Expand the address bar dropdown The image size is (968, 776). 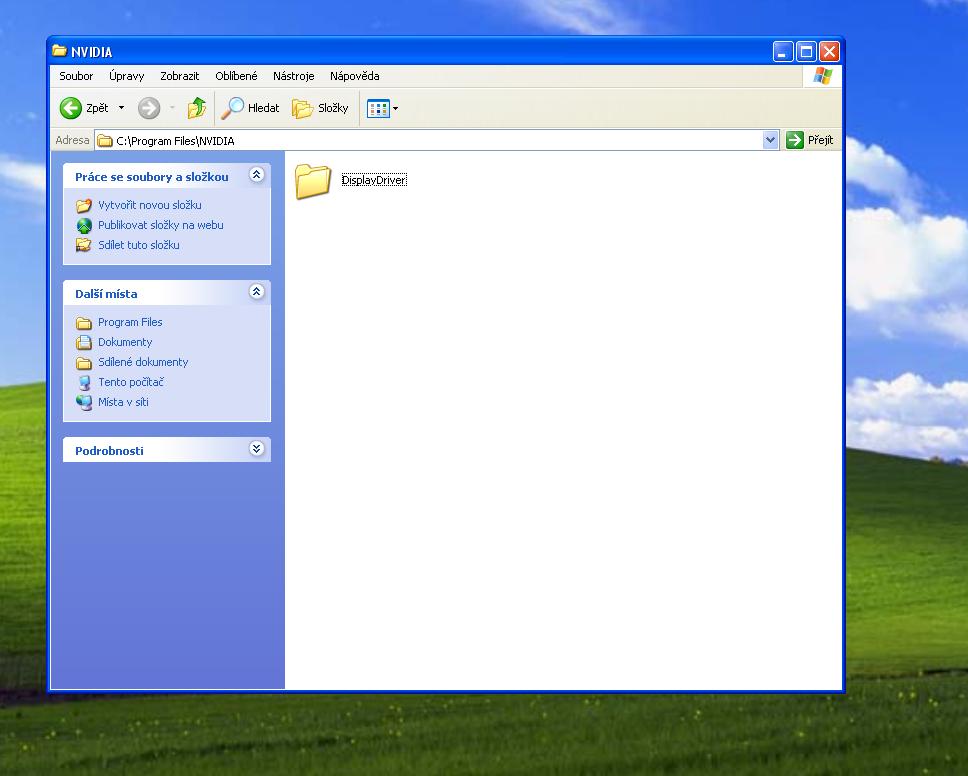[x=770, y=140]
